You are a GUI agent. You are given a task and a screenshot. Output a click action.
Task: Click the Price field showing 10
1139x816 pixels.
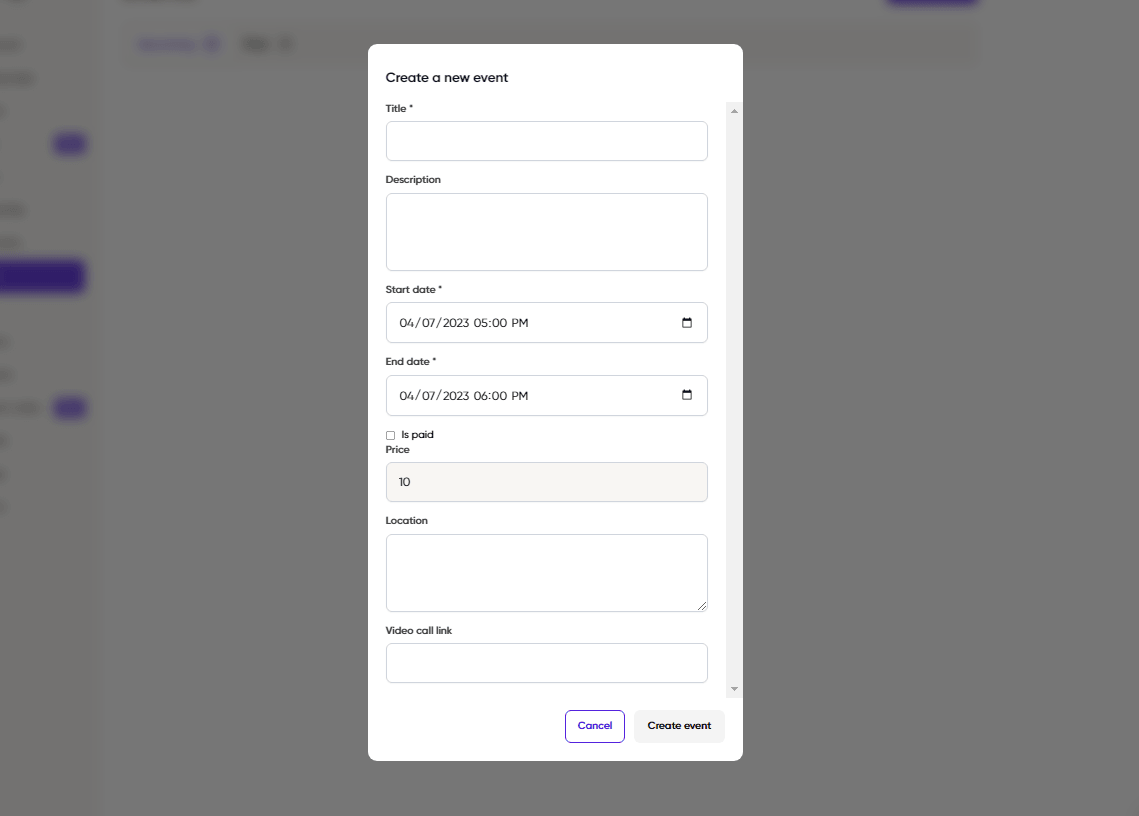[x=546, y=482]
